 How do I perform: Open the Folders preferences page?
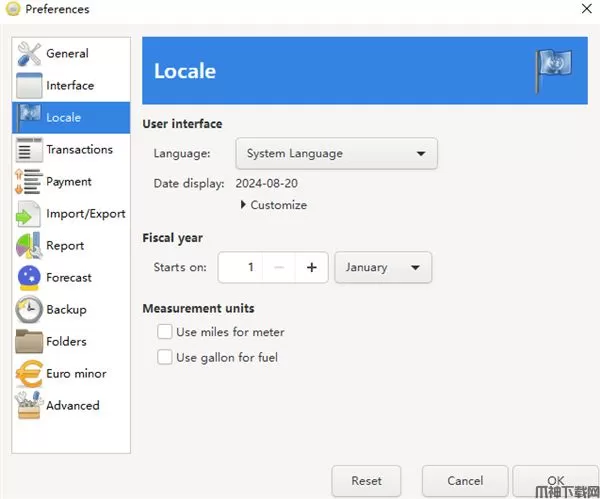[71, 341]
